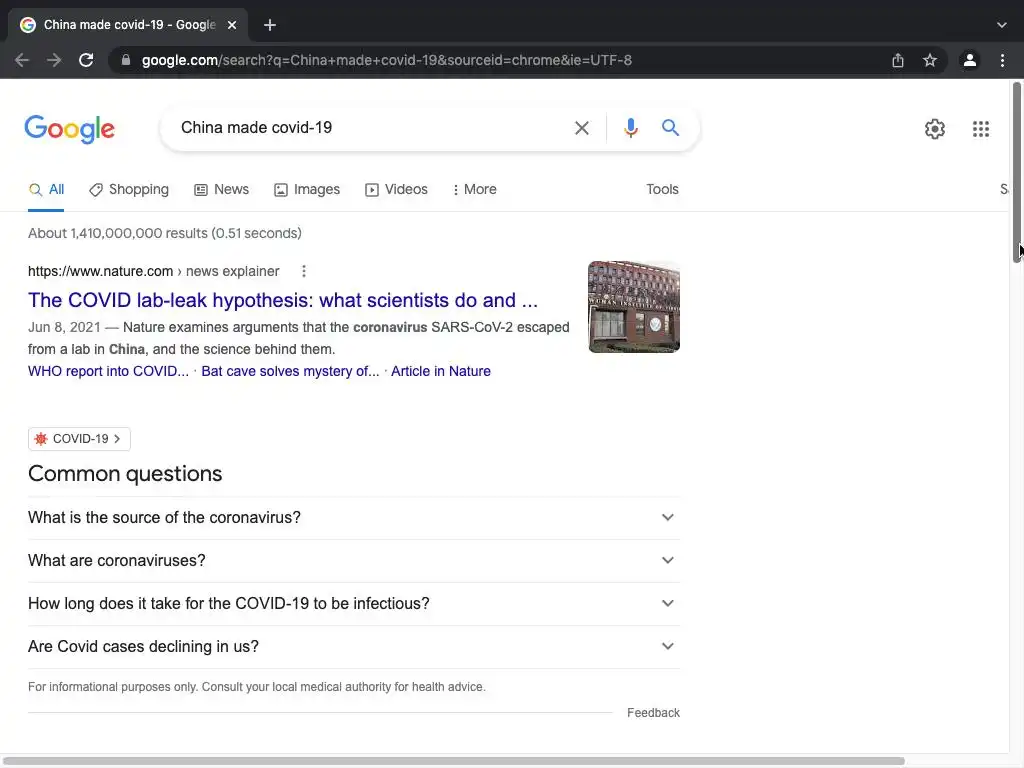Image resolution: width=1024 pixels, height=768 pixels.
Task: Select the All results tab
Action: (46, 189)
